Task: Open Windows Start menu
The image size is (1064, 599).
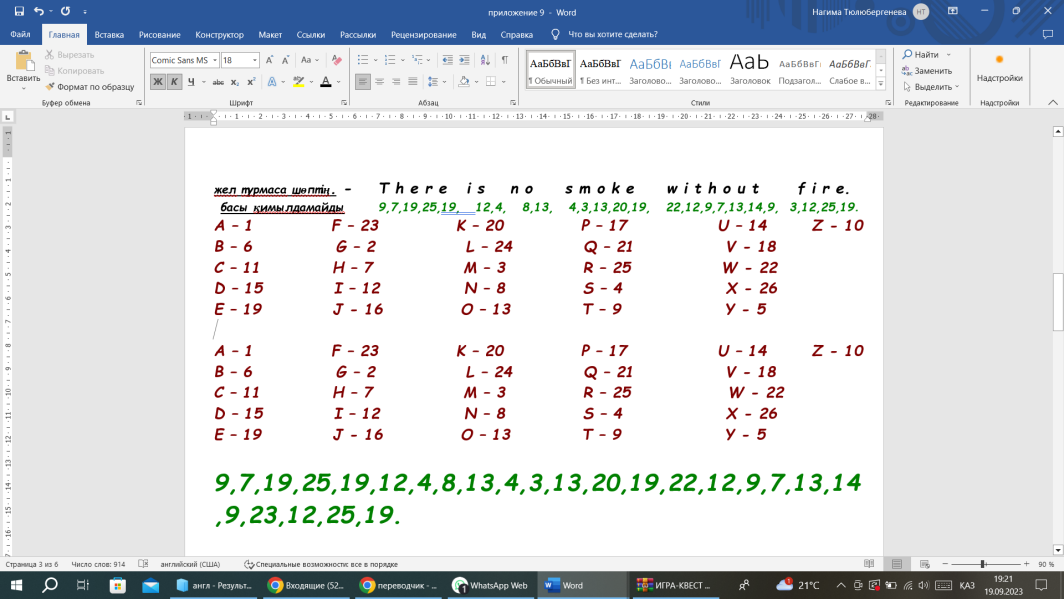Action: [x=16, y=585]
